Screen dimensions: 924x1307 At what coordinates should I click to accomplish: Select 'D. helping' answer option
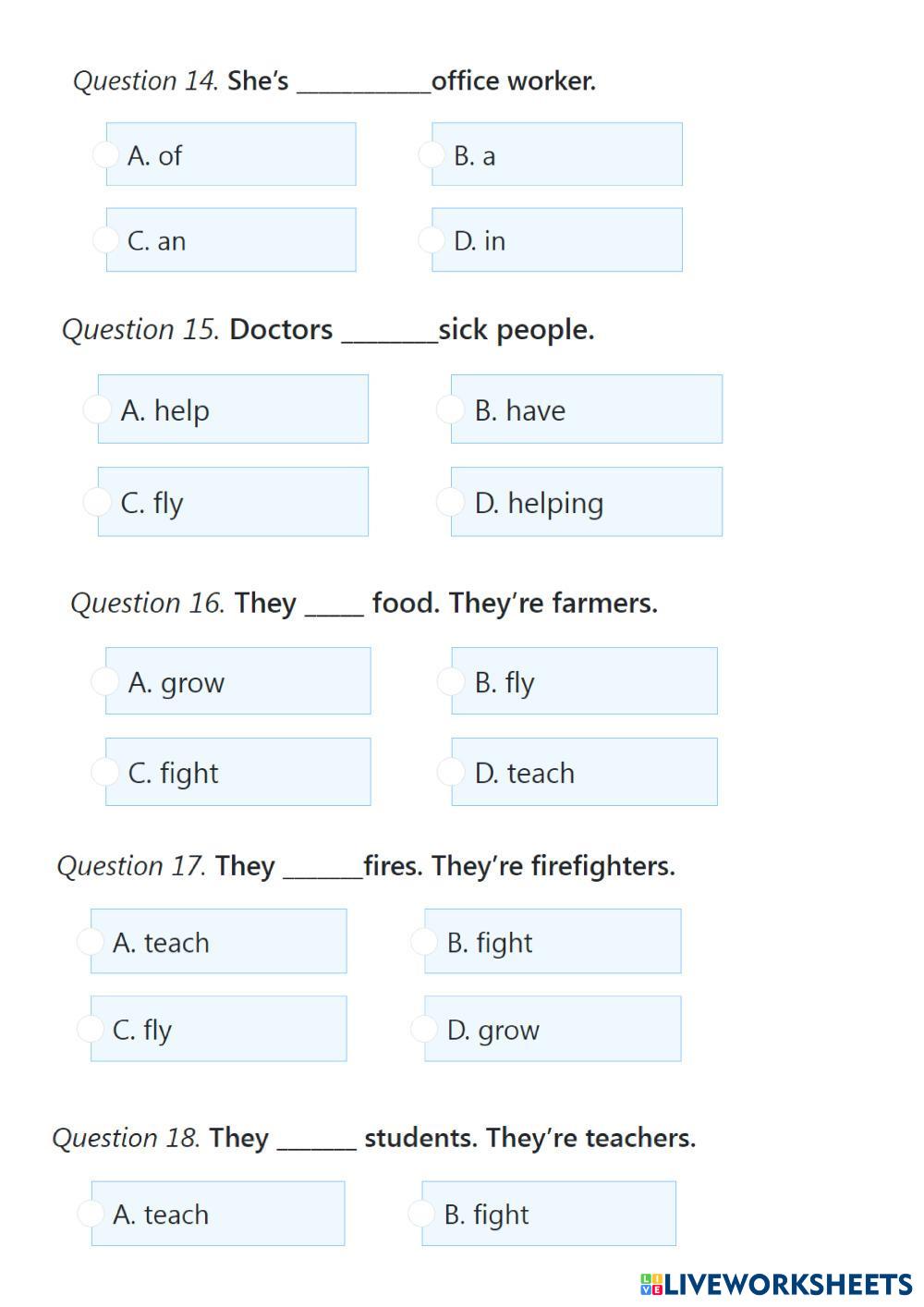click(x=450, y=501)
